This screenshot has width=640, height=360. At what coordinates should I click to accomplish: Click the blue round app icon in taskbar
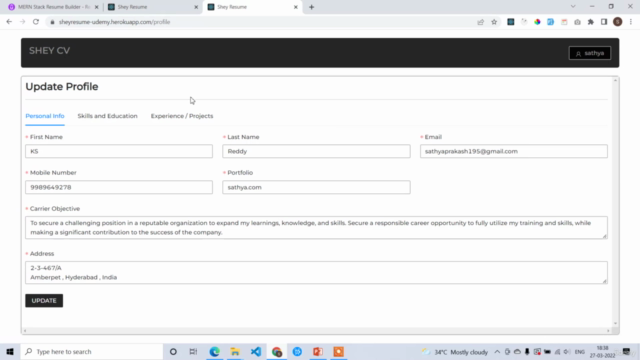click(x=297, y=351)
